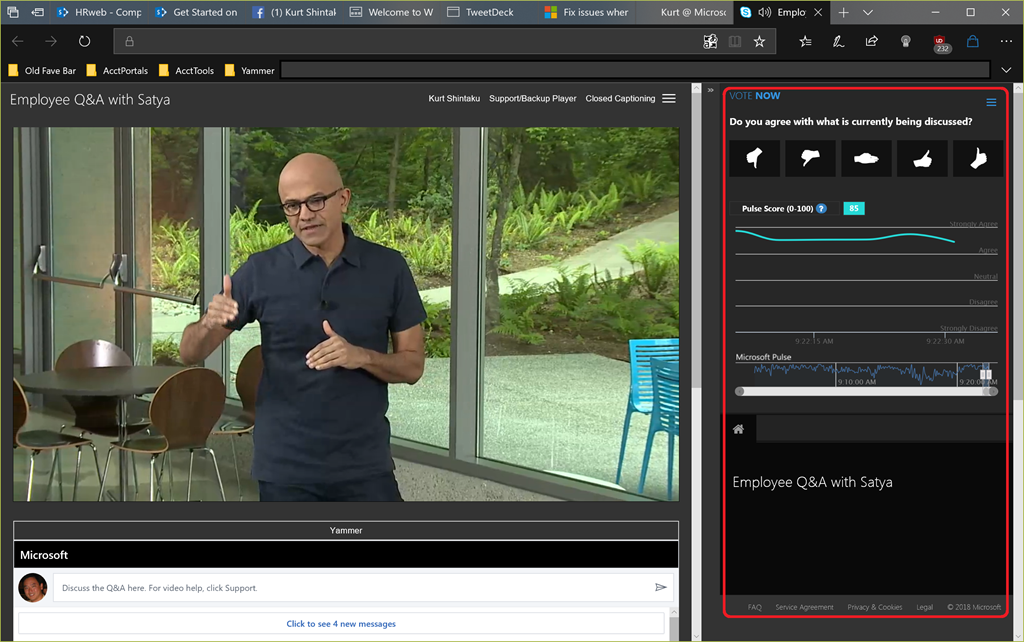The height and width of the screenshot is (642, 1024).
Task: Click to see 4 new messages
Action: click(x=341, y=624)
